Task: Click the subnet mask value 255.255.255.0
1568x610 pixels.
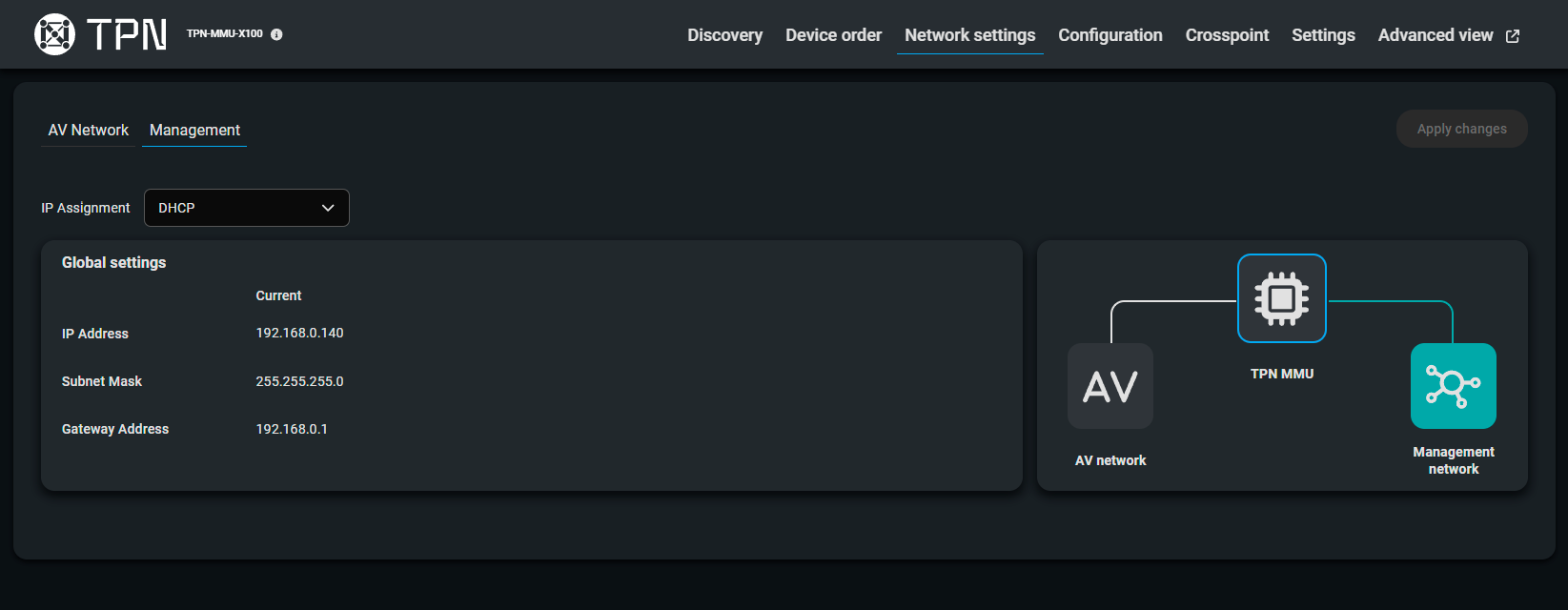Action: click(299, 381)
